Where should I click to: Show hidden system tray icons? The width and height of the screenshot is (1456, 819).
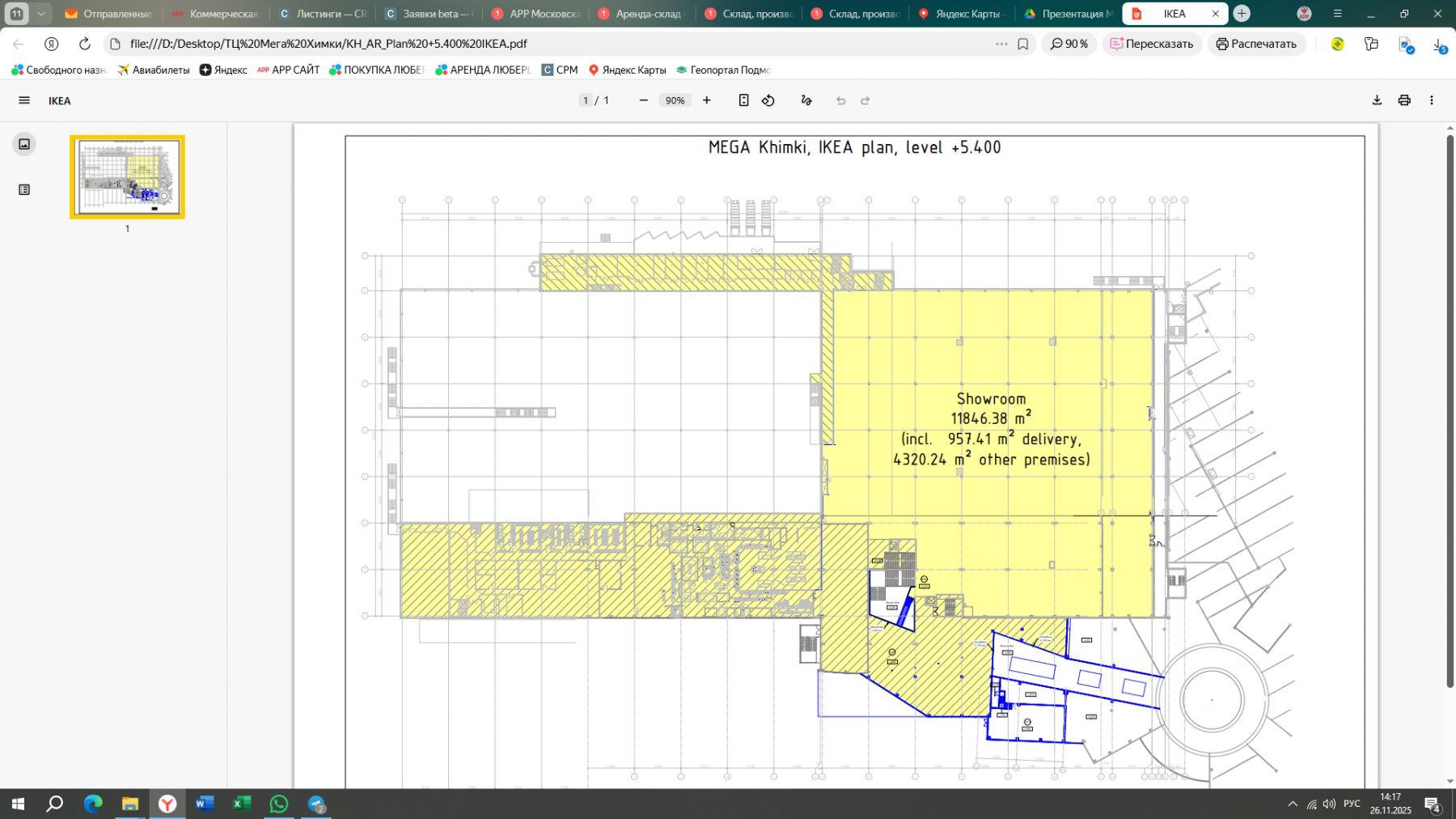(x=1292, y=804)
